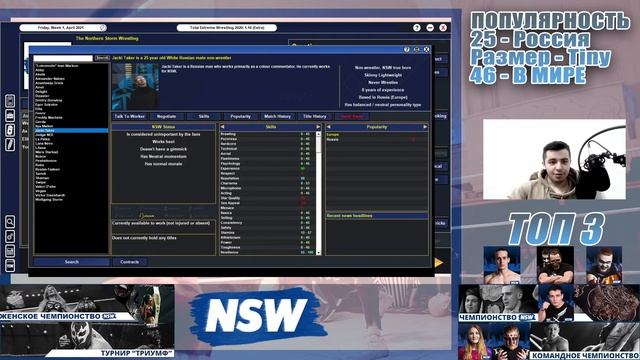Open main window help question mark
Image resolution: width=640 pixels, height=360 pixels.
click(417, 28)
